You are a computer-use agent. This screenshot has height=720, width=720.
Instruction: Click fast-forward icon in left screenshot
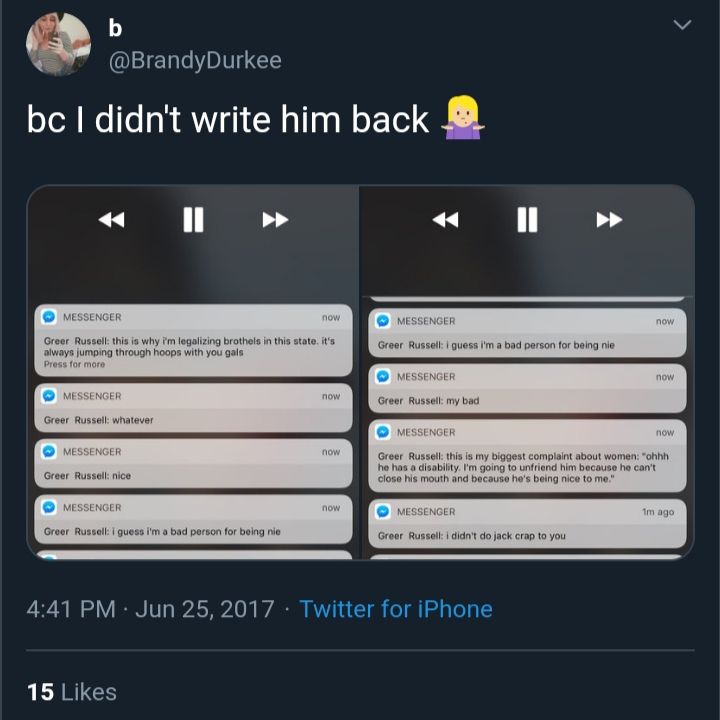[275, 219]
